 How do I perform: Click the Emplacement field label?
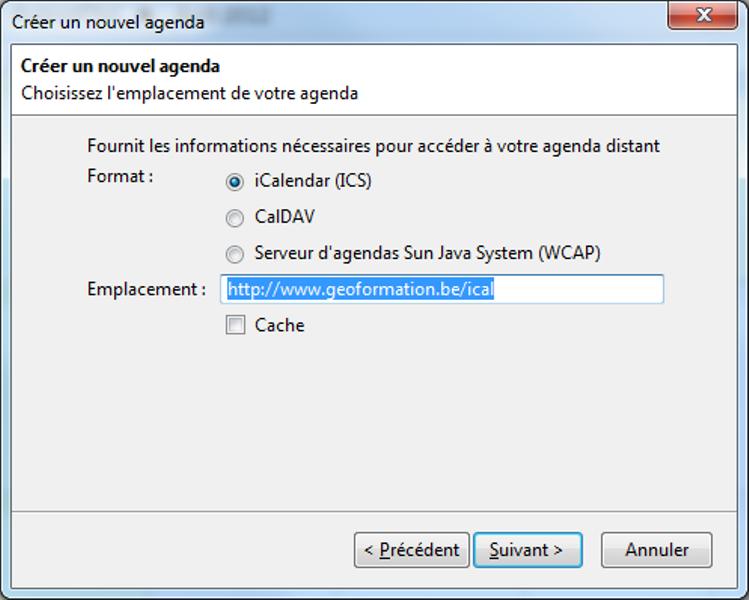click(x=147, y=289)
